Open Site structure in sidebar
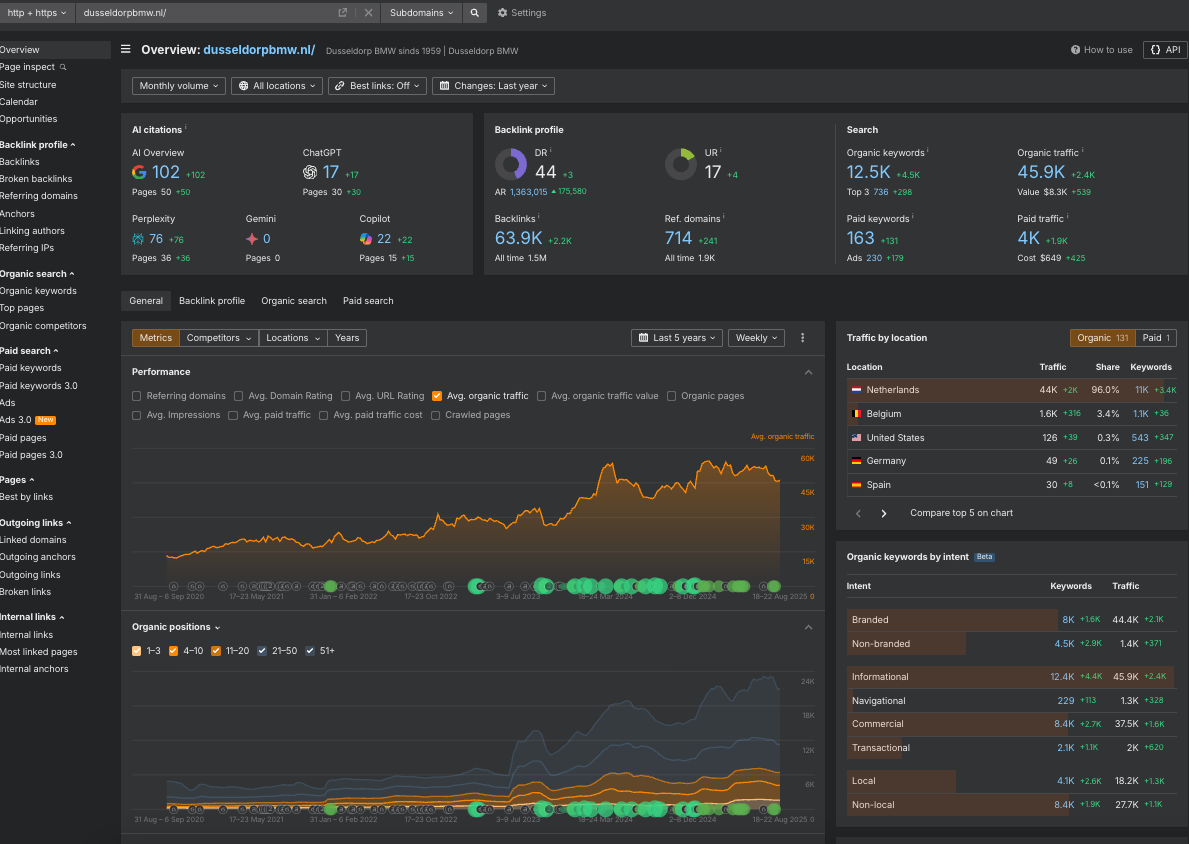Viewport: 1189px width, 844px height. (28, 85)
